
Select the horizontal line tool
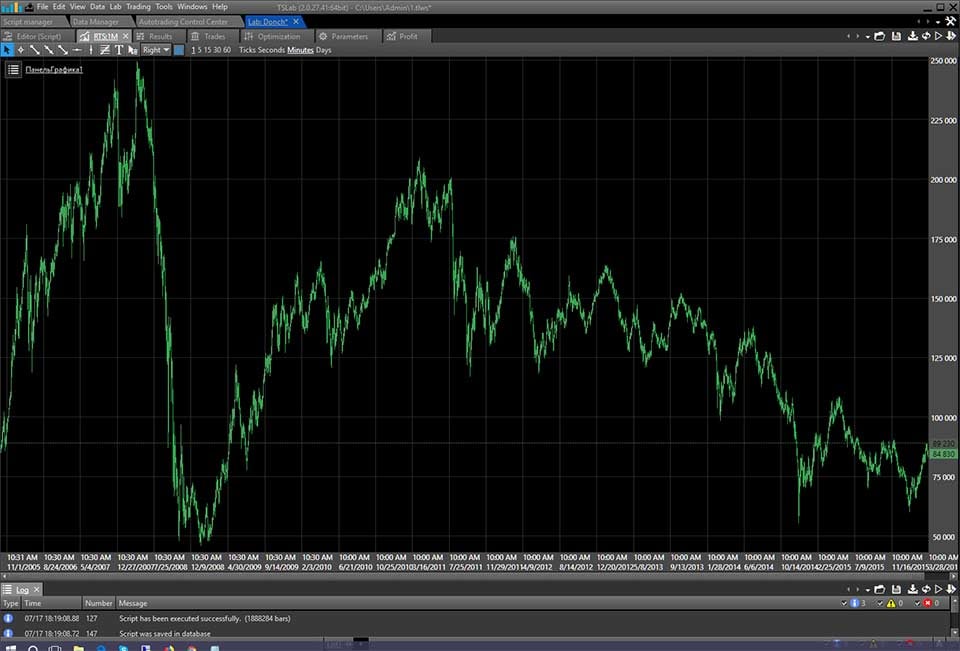pos(75,48)
